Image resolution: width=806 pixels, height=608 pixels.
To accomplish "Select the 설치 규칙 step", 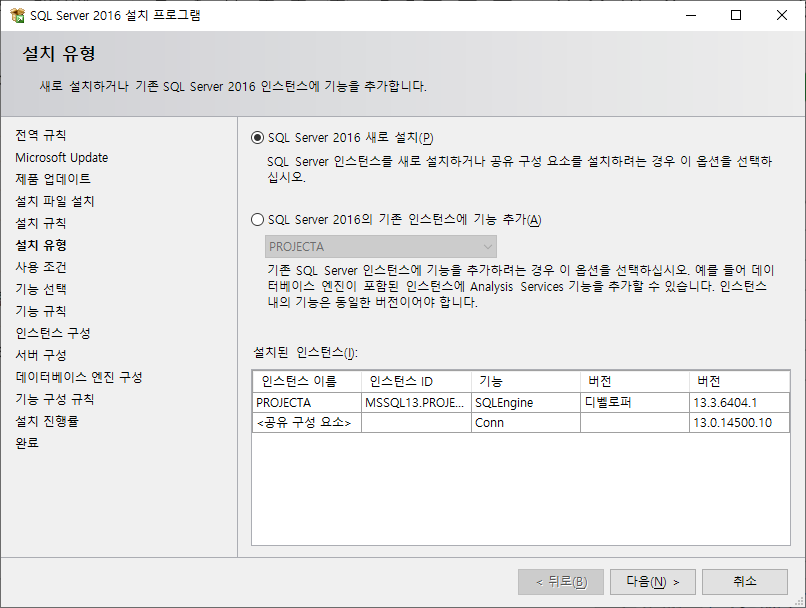I will [x=41, y=223].
